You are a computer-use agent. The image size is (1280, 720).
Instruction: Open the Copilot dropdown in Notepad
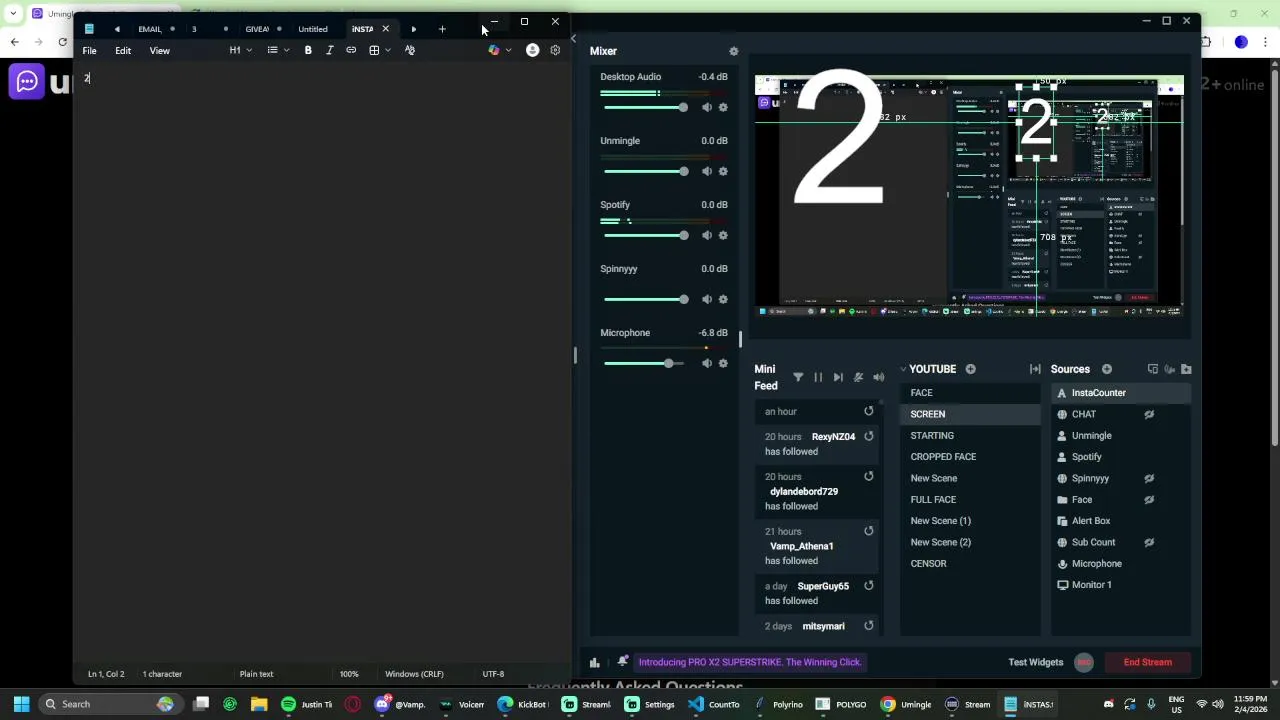(x=499, y=50)
